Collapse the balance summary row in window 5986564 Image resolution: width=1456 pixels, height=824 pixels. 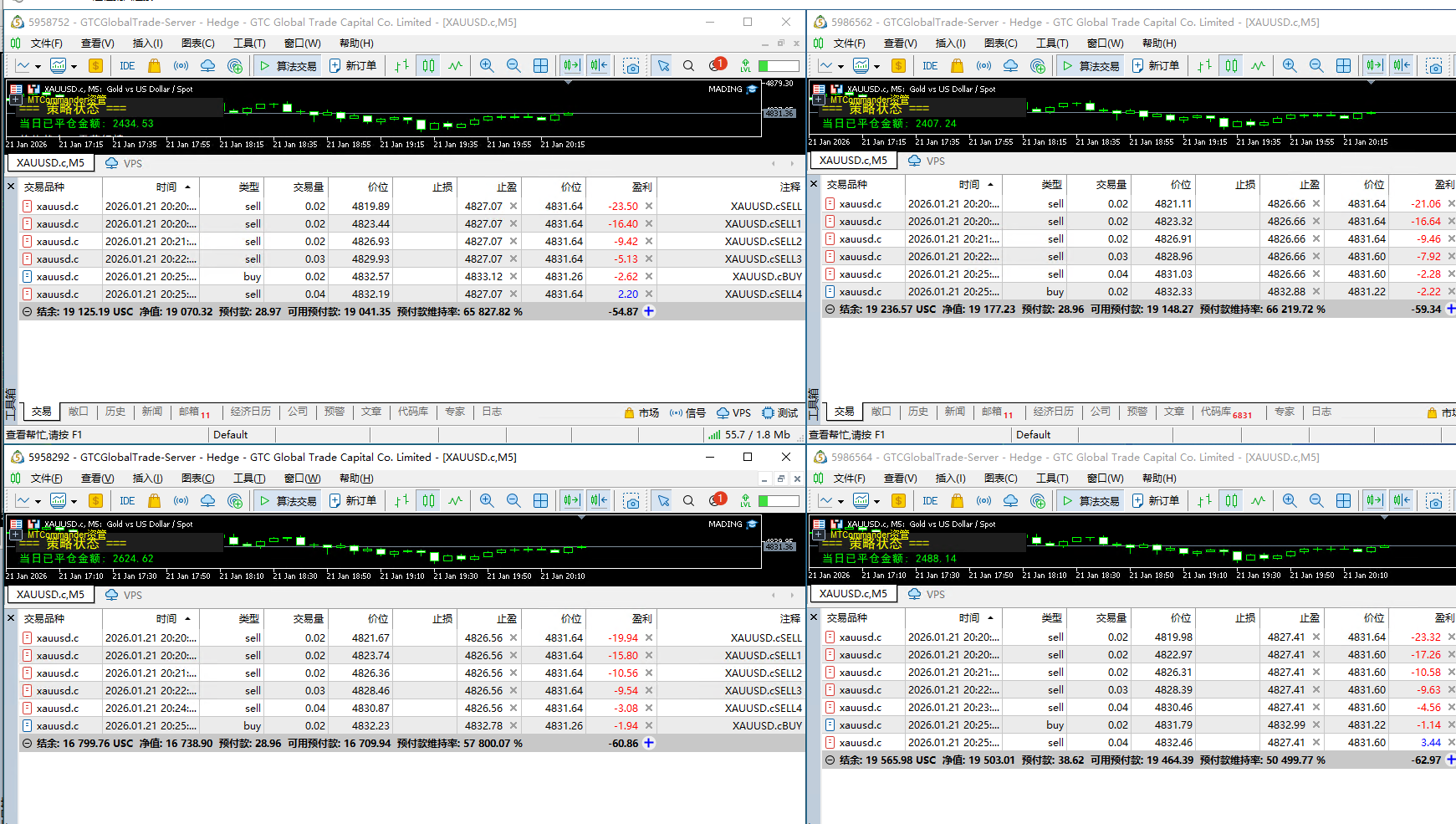click(x=830, y=760)
